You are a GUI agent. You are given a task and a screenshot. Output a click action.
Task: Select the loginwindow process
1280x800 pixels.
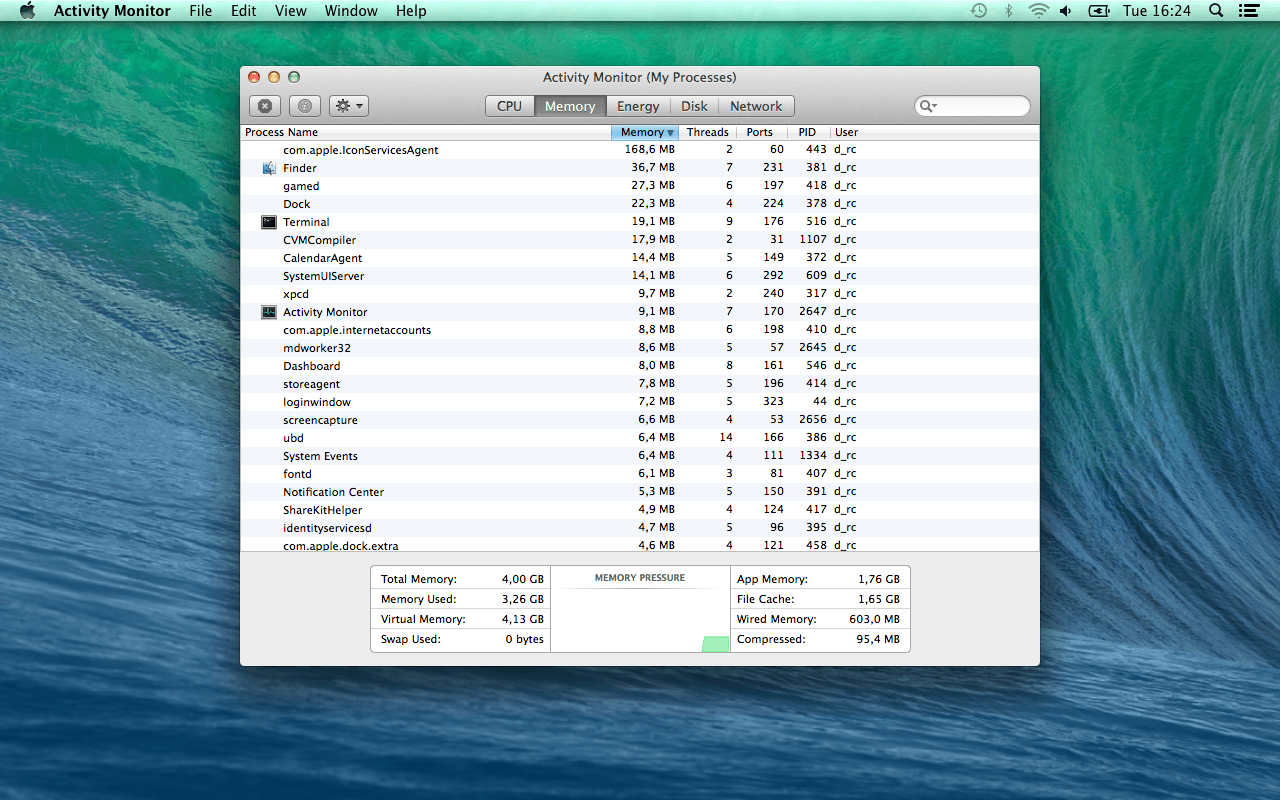[x=640, y=402]
